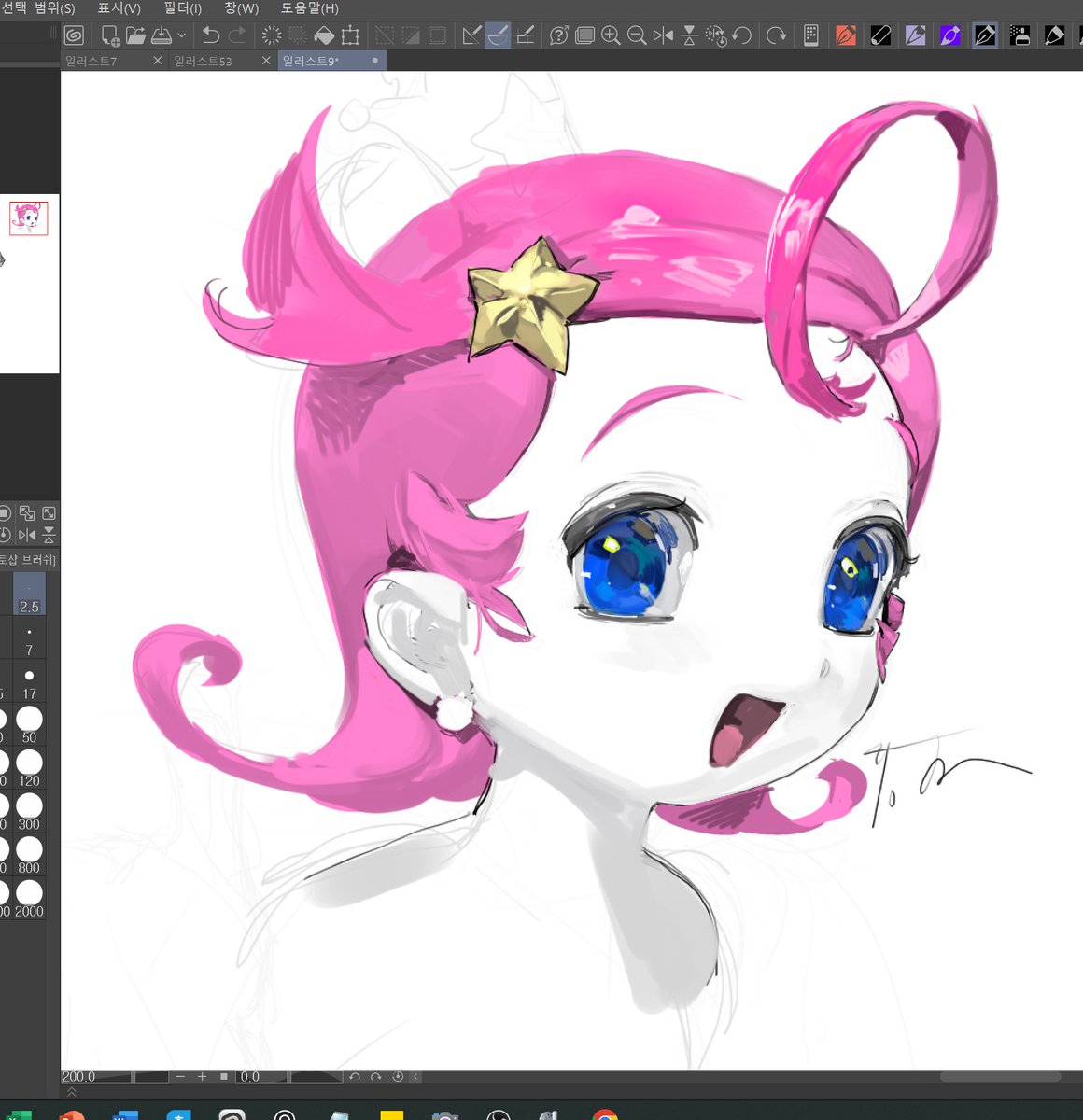
Task: Choose brush size 300 preset
Action: point(29,812)
